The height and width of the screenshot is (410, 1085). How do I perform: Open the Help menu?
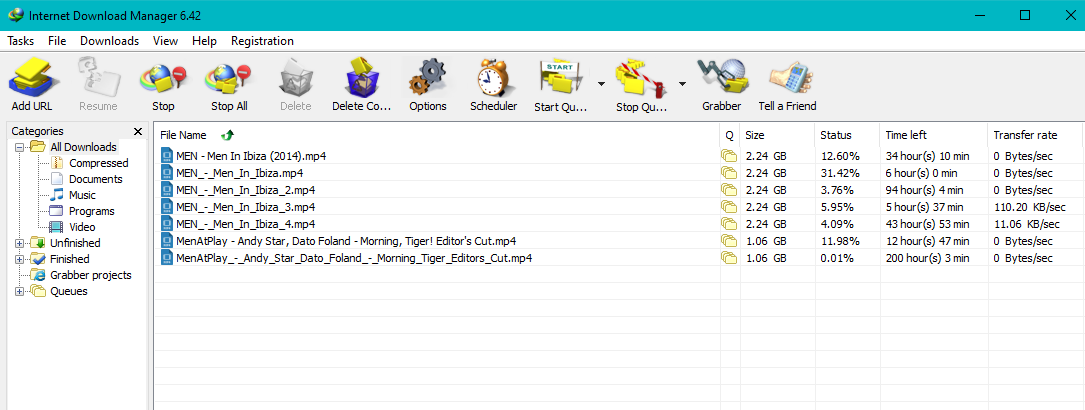(x=204, y=41)
